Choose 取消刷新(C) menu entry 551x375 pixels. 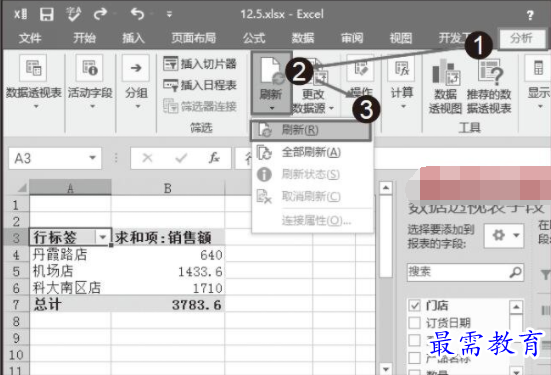click(312, 196)
